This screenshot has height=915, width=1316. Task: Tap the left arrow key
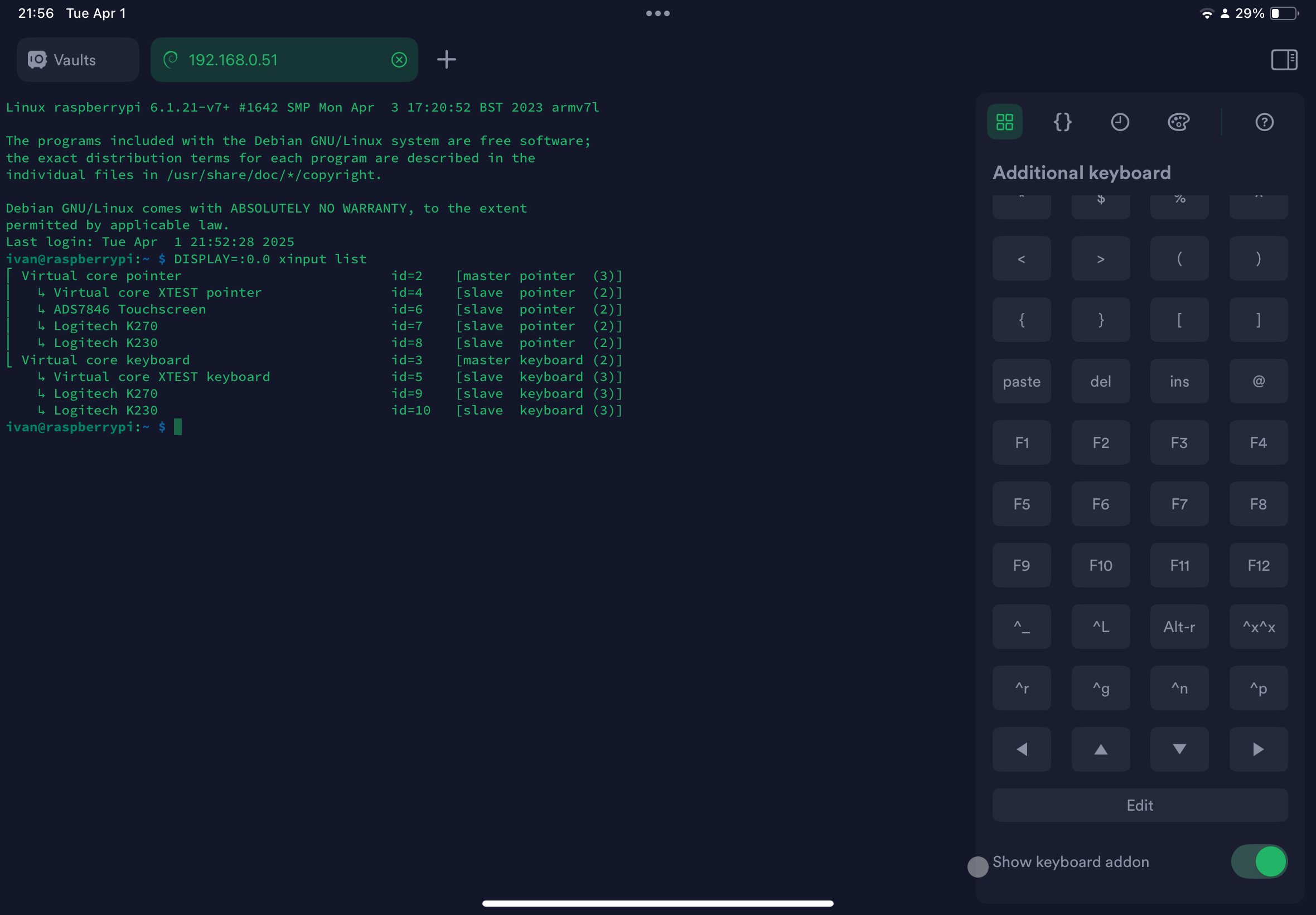(x=1022, y=749)
